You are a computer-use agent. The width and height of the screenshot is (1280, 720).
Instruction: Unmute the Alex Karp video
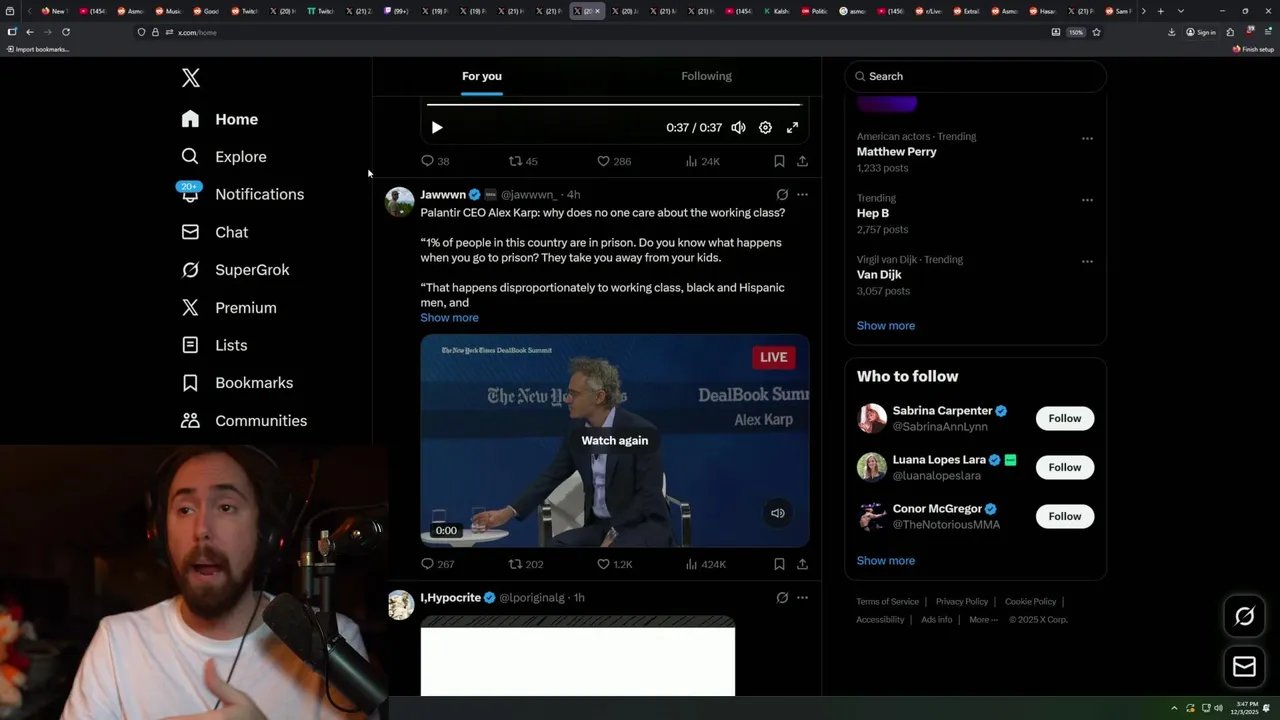[x=777, y=513]
